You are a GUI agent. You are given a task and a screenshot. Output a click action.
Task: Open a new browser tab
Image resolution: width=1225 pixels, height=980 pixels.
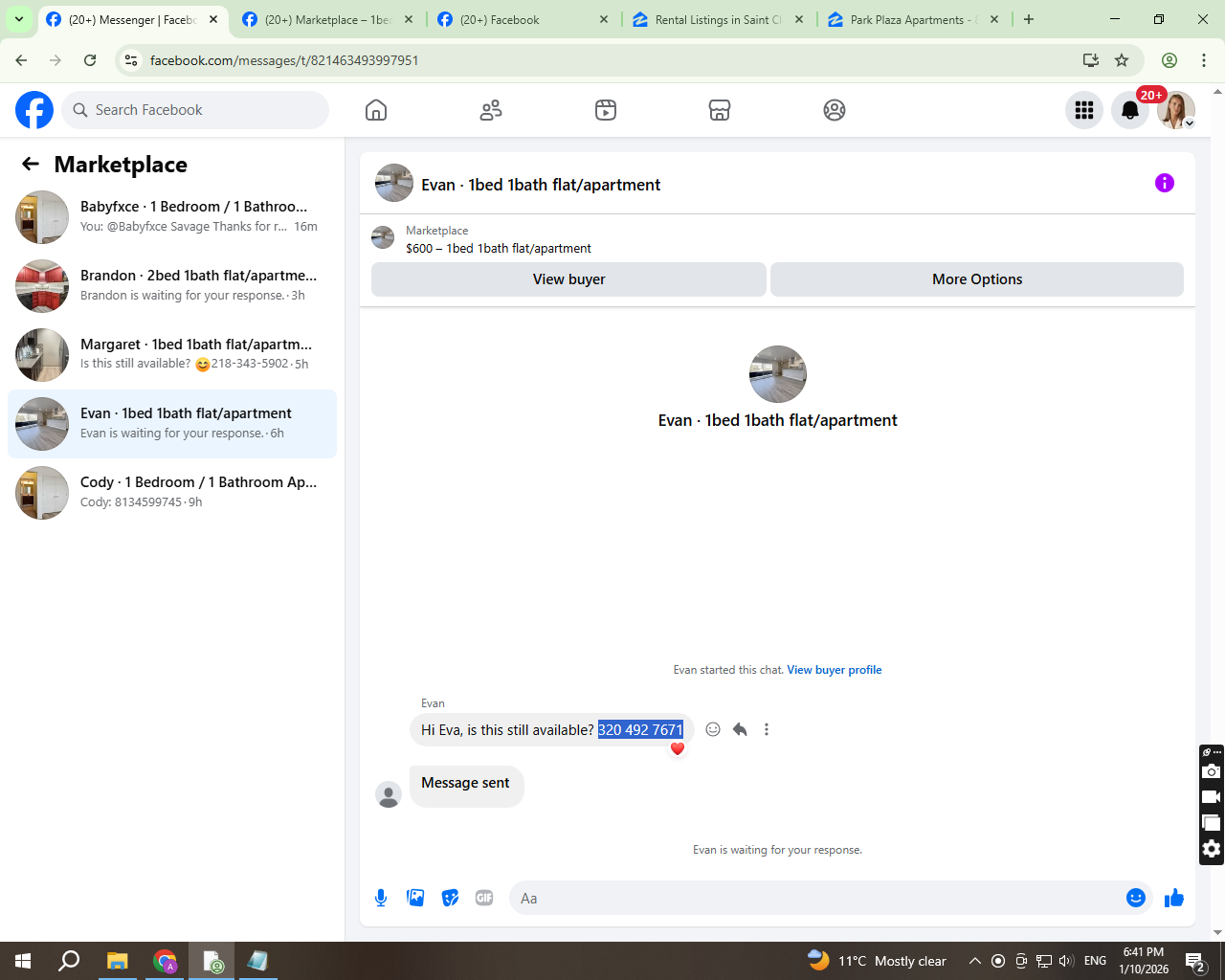click(x=1029, y=19)
